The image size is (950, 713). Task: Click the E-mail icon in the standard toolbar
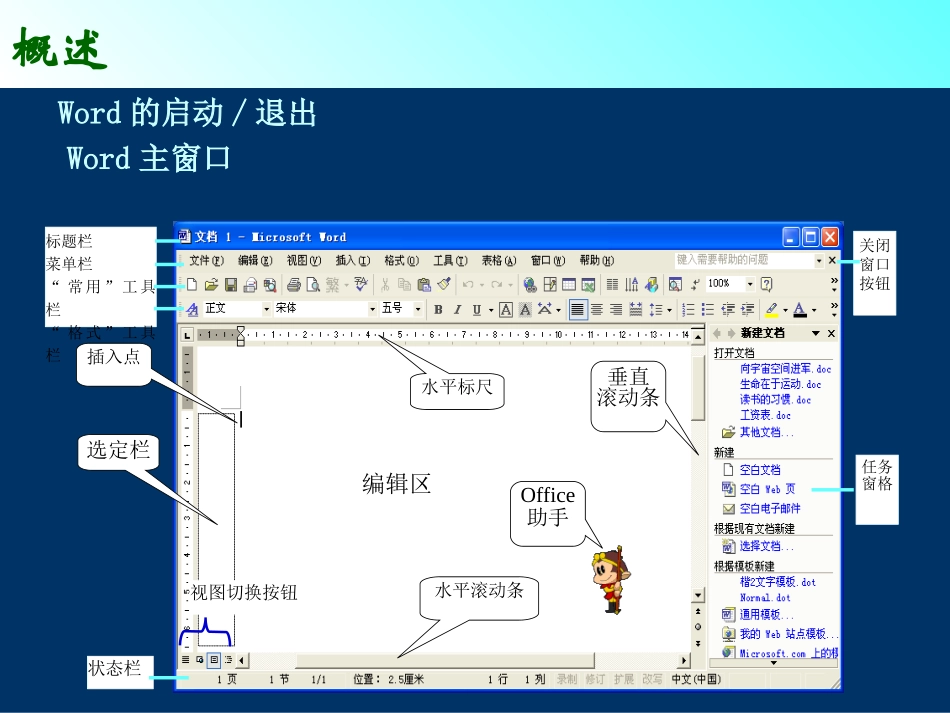[250, 284]
